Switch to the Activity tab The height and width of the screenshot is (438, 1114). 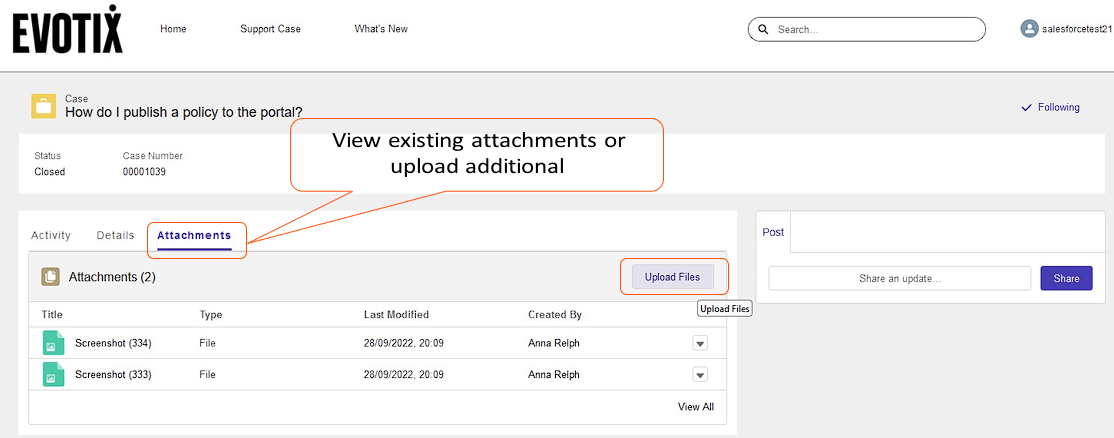click(51, 236)
